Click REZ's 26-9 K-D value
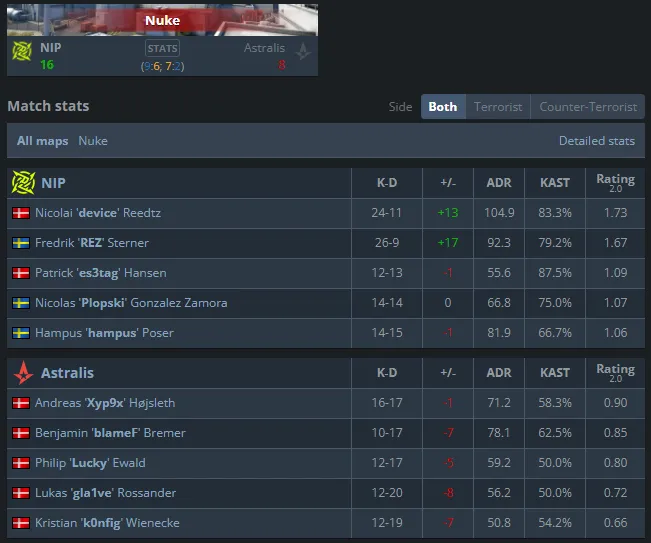Screen dimensions: 651x543 tap(387, 242)
